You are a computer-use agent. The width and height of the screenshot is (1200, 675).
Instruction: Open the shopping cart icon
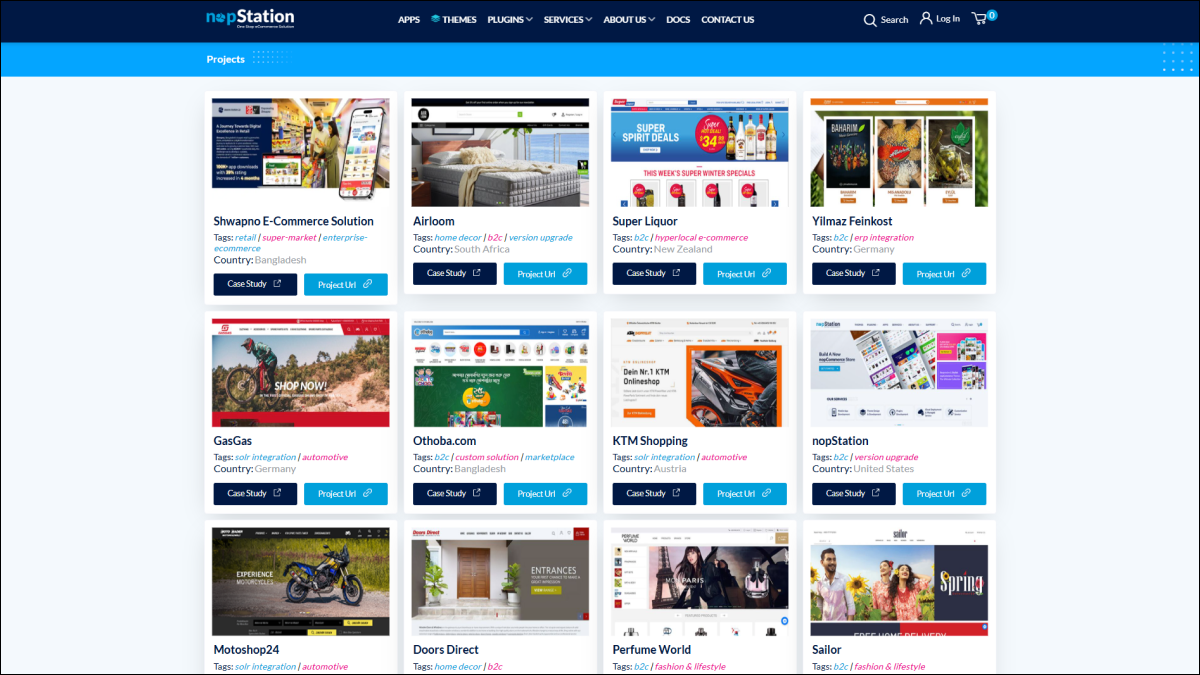coord(980,19)
